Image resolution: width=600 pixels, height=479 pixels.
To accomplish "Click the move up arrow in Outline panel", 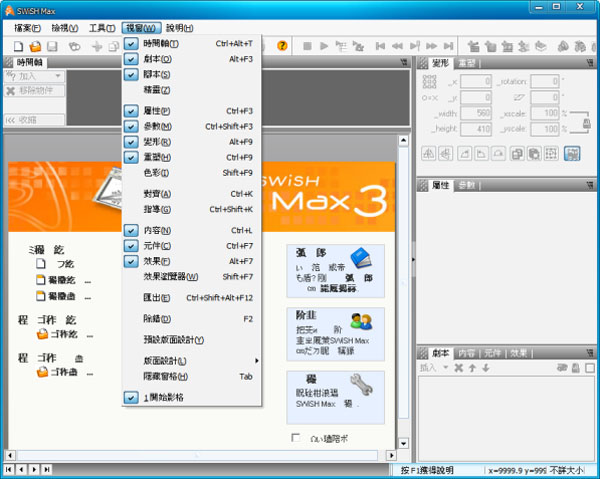I will 472,368.
